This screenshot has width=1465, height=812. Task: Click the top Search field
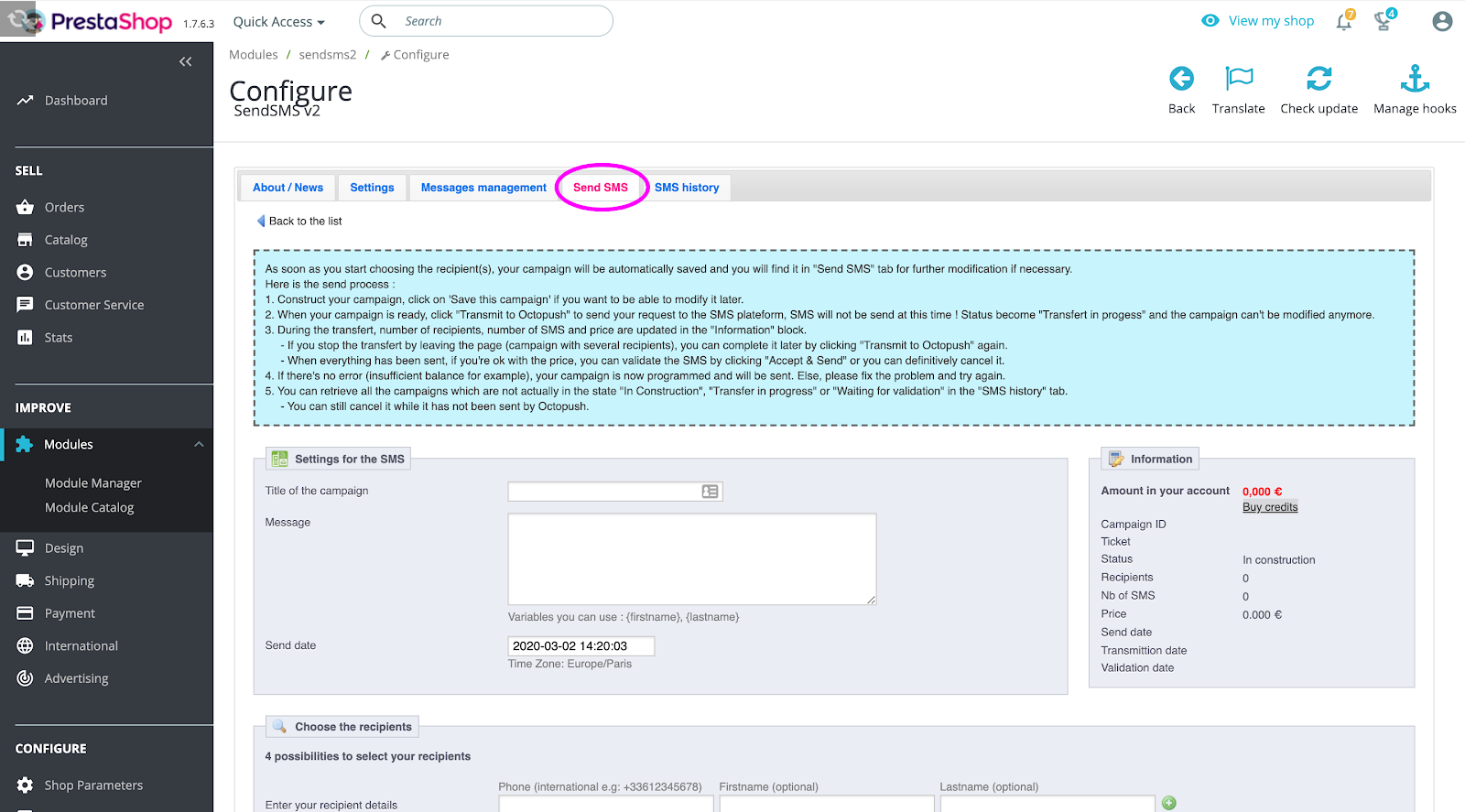[486, 21]
